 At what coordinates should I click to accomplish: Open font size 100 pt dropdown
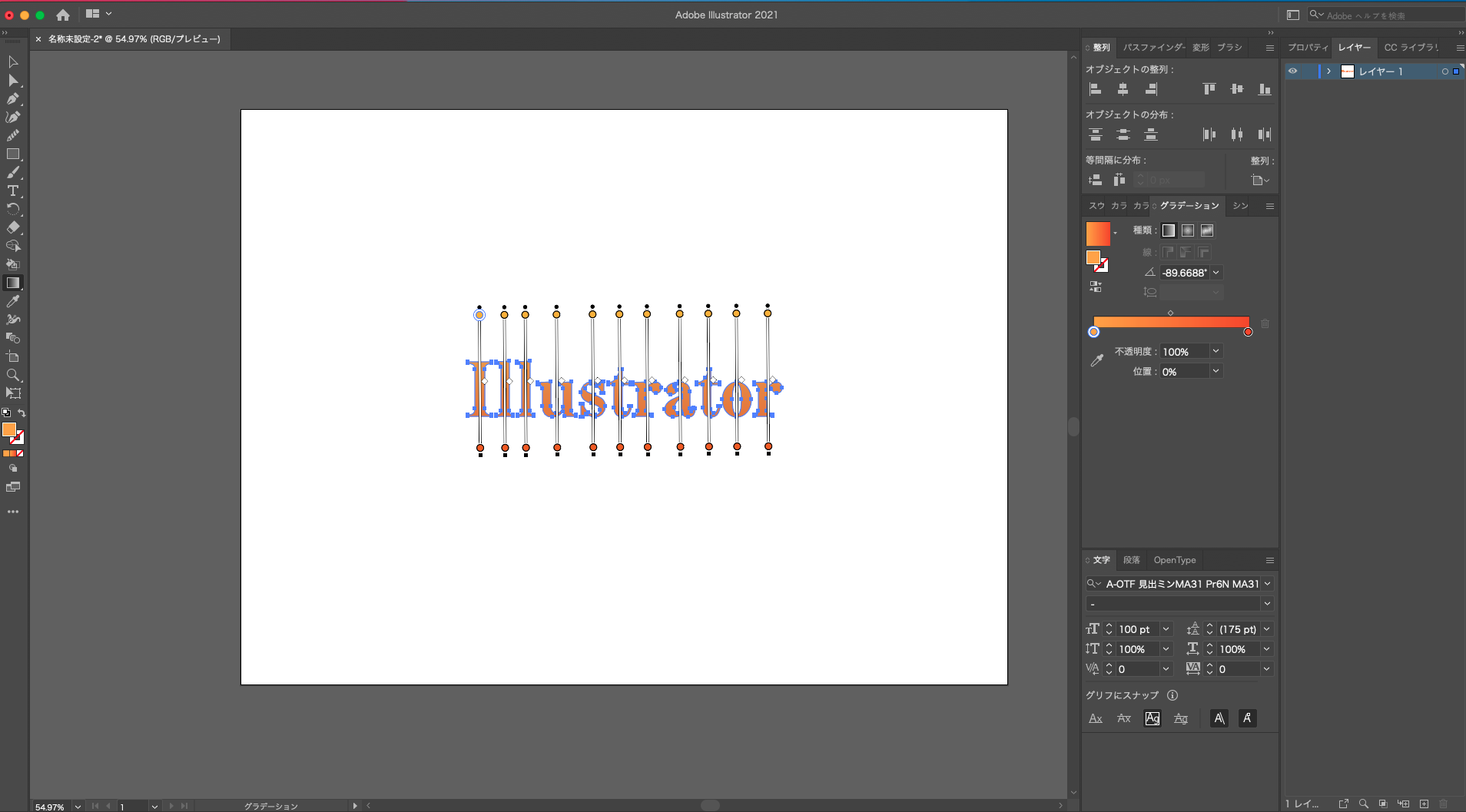(x=1166, y=629)
